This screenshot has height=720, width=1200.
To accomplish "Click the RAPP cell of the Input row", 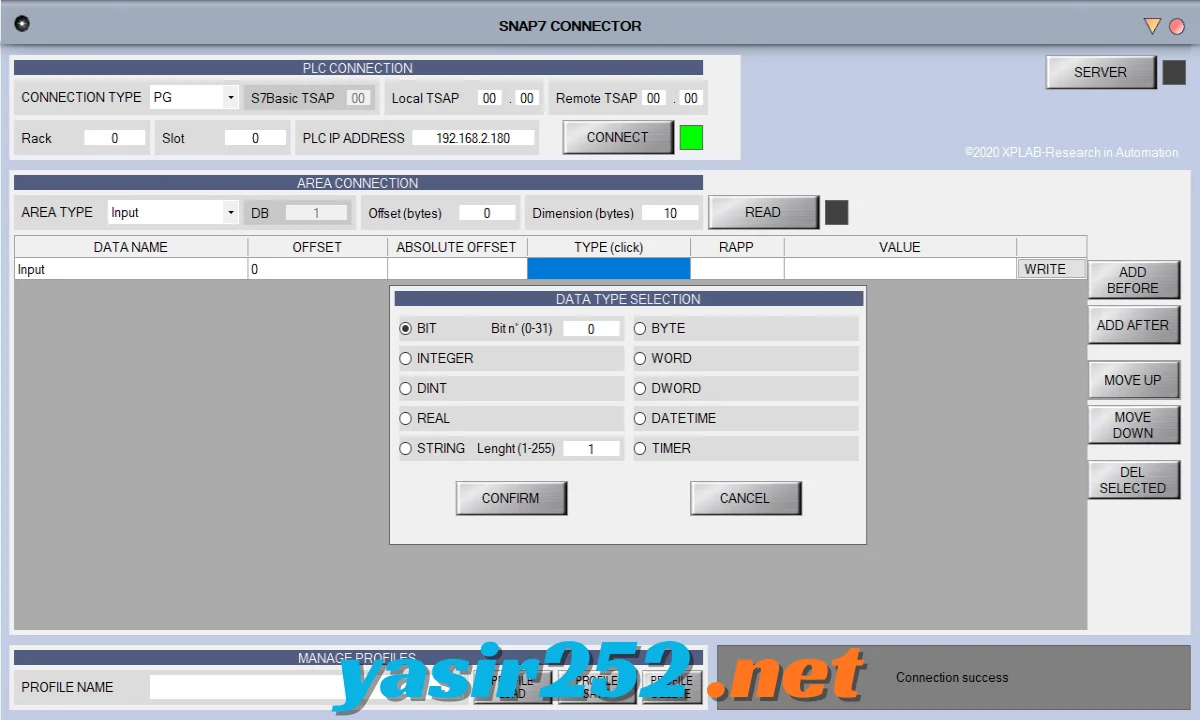I will (x=737, y=269).
